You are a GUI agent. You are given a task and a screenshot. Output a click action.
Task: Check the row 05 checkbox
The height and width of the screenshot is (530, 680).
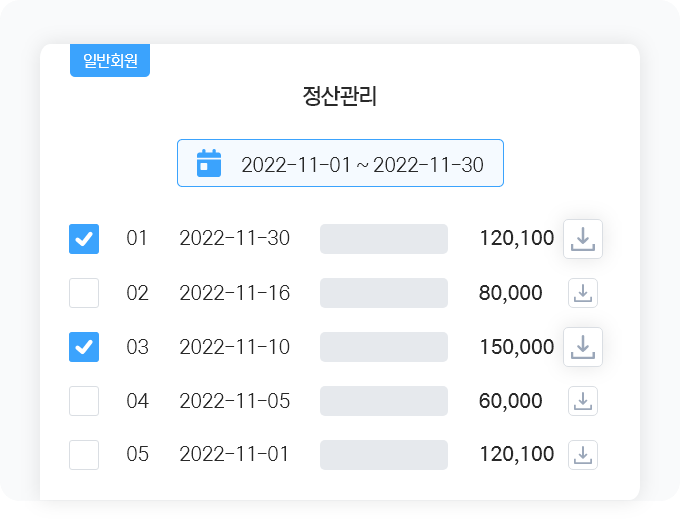[84, 455]
